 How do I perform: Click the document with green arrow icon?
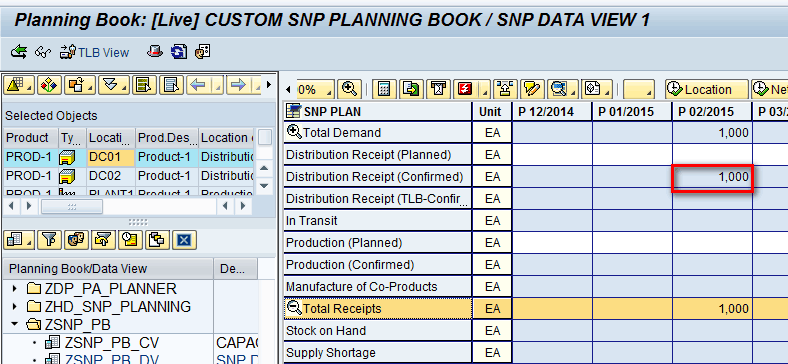pos(411,89)
